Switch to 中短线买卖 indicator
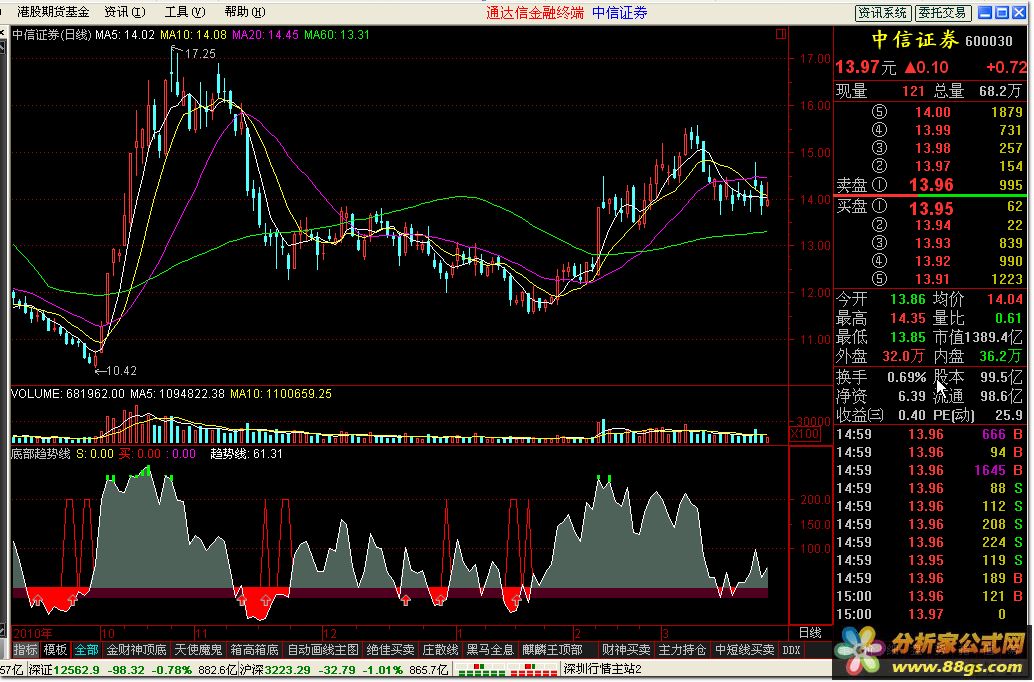Screen dimensions: 1034x682 pyautogui.click(x=745, y=650)
